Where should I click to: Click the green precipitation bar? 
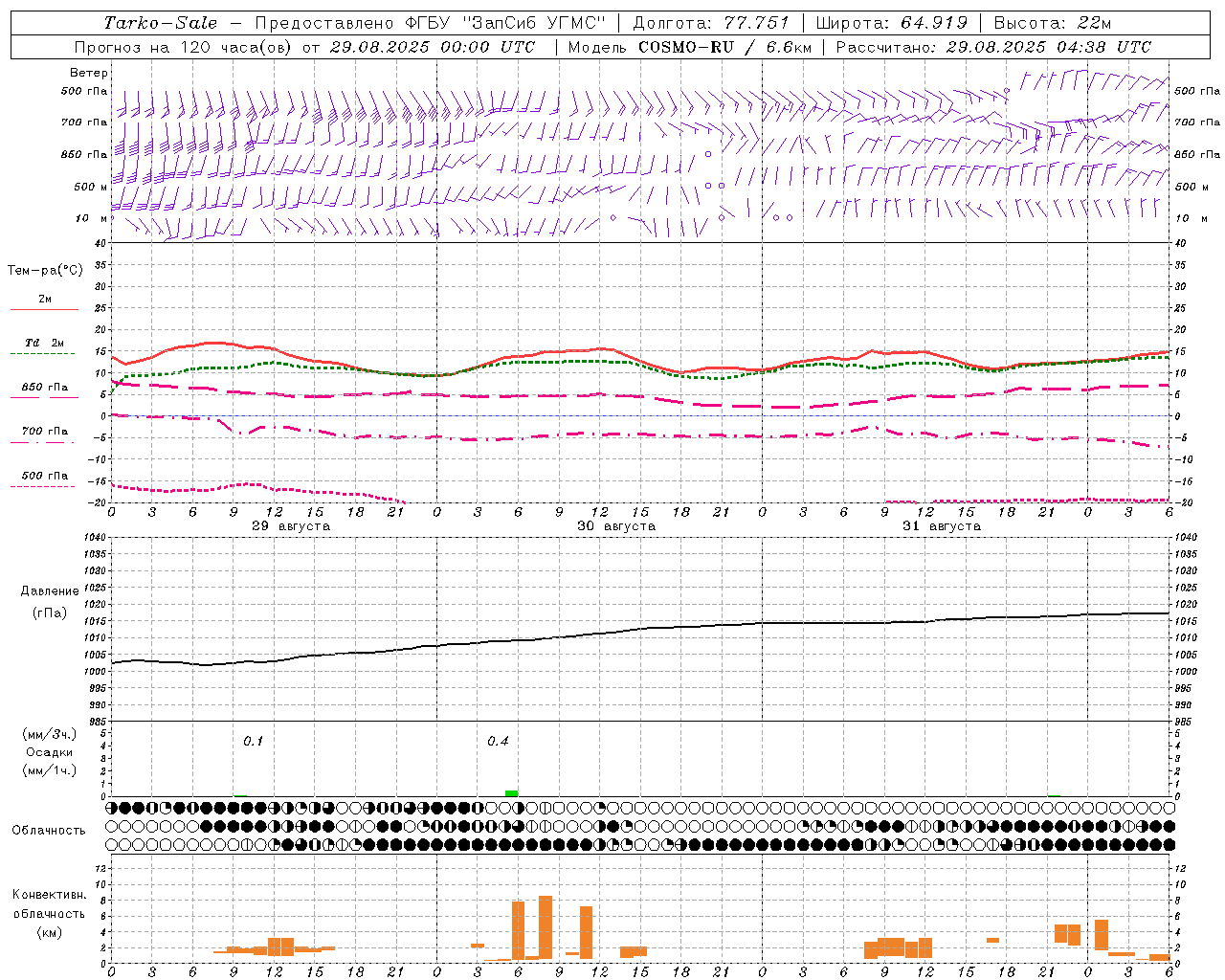(x=511, y=792)
